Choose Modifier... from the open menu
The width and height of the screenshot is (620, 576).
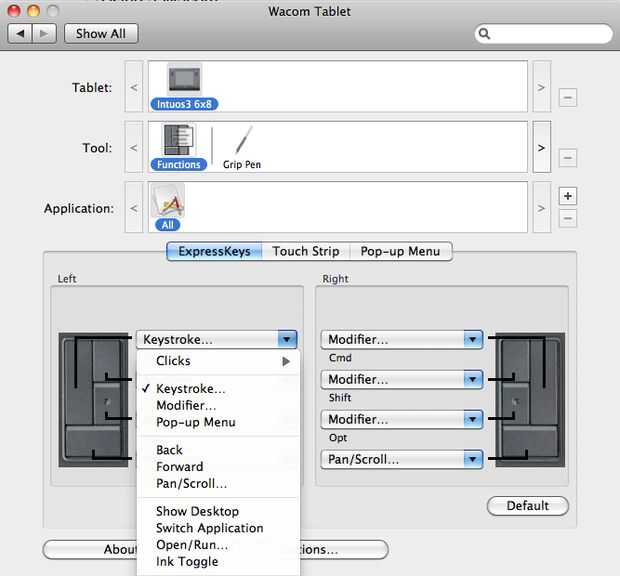pos(218,406)
